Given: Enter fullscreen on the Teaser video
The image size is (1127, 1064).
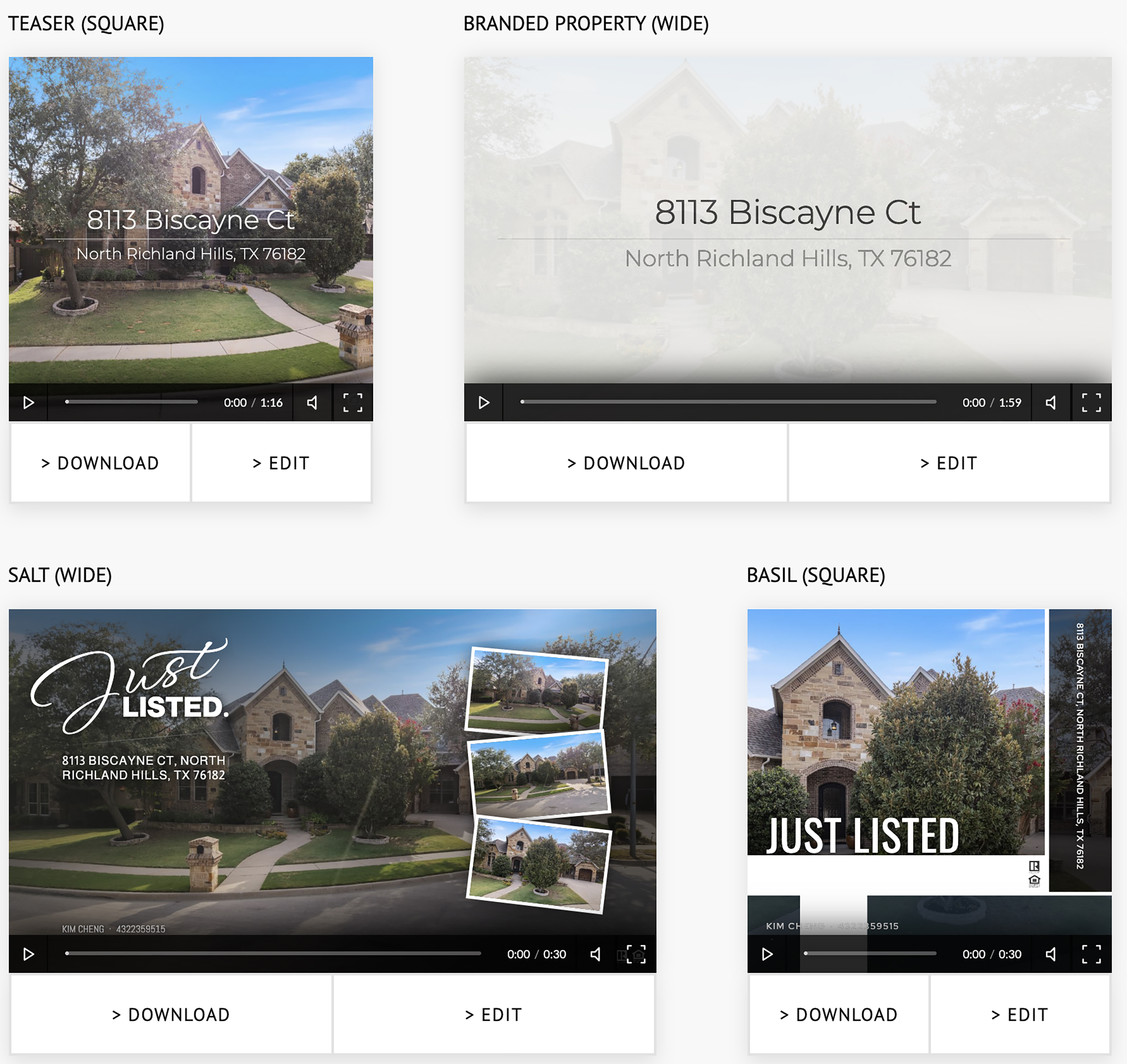Looking at the screenshot, I should pos(353,403).
